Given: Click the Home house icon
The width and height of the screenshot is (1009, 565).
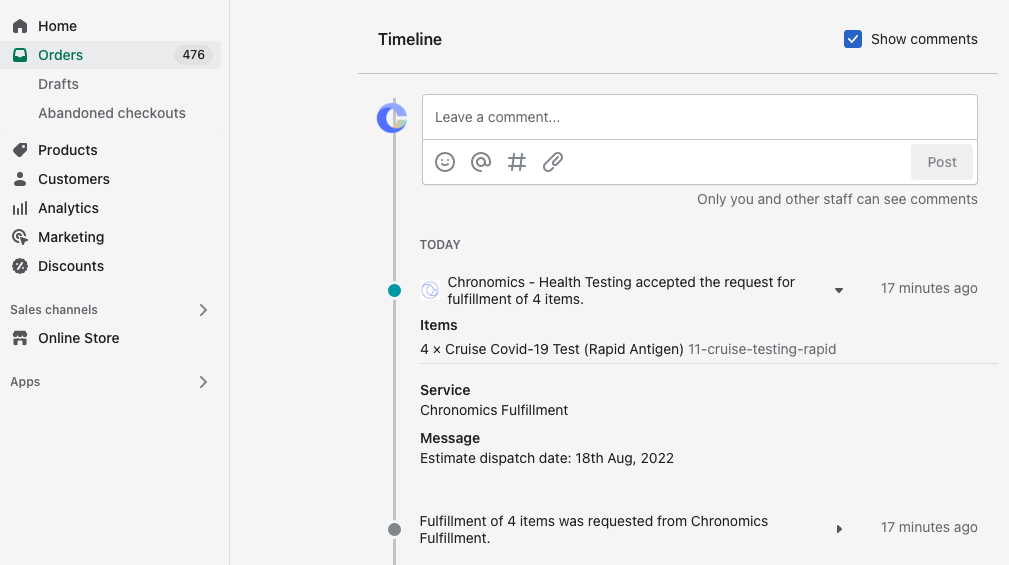Looking at the screenshot, I should coord(20,26).
